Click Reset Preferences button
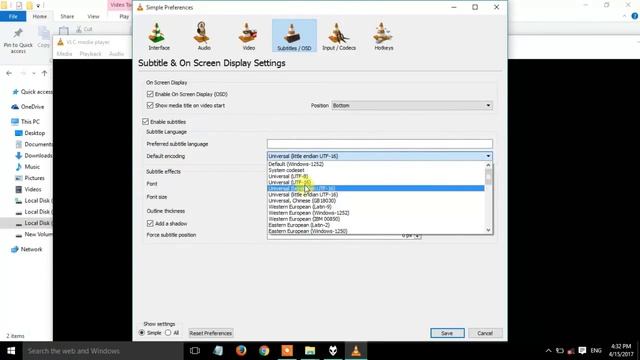This screenshot has width=640, height=360. click(x=211, y=333)
